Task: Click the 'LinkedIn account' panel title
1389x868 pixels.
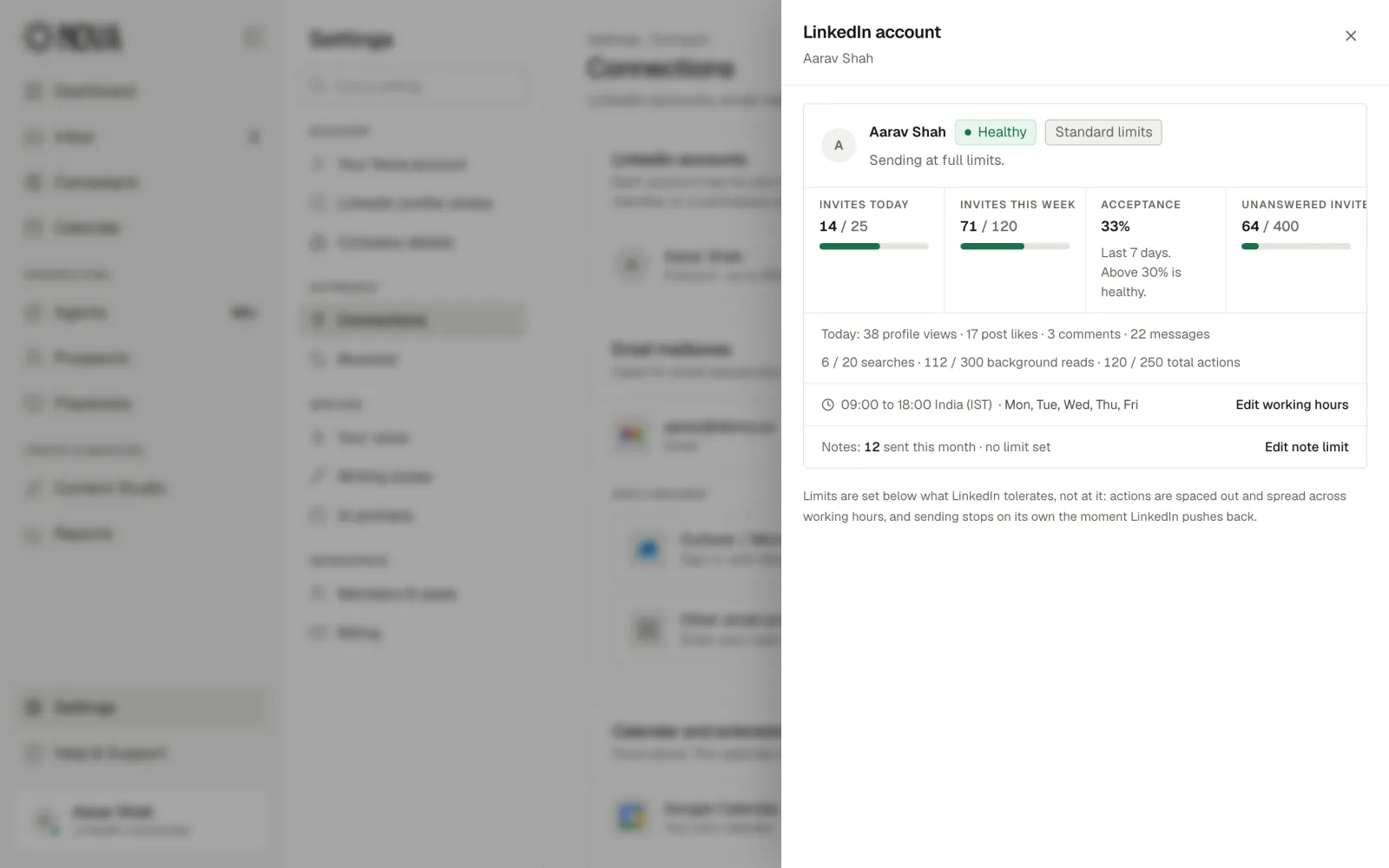Action: tap(872, 32)
